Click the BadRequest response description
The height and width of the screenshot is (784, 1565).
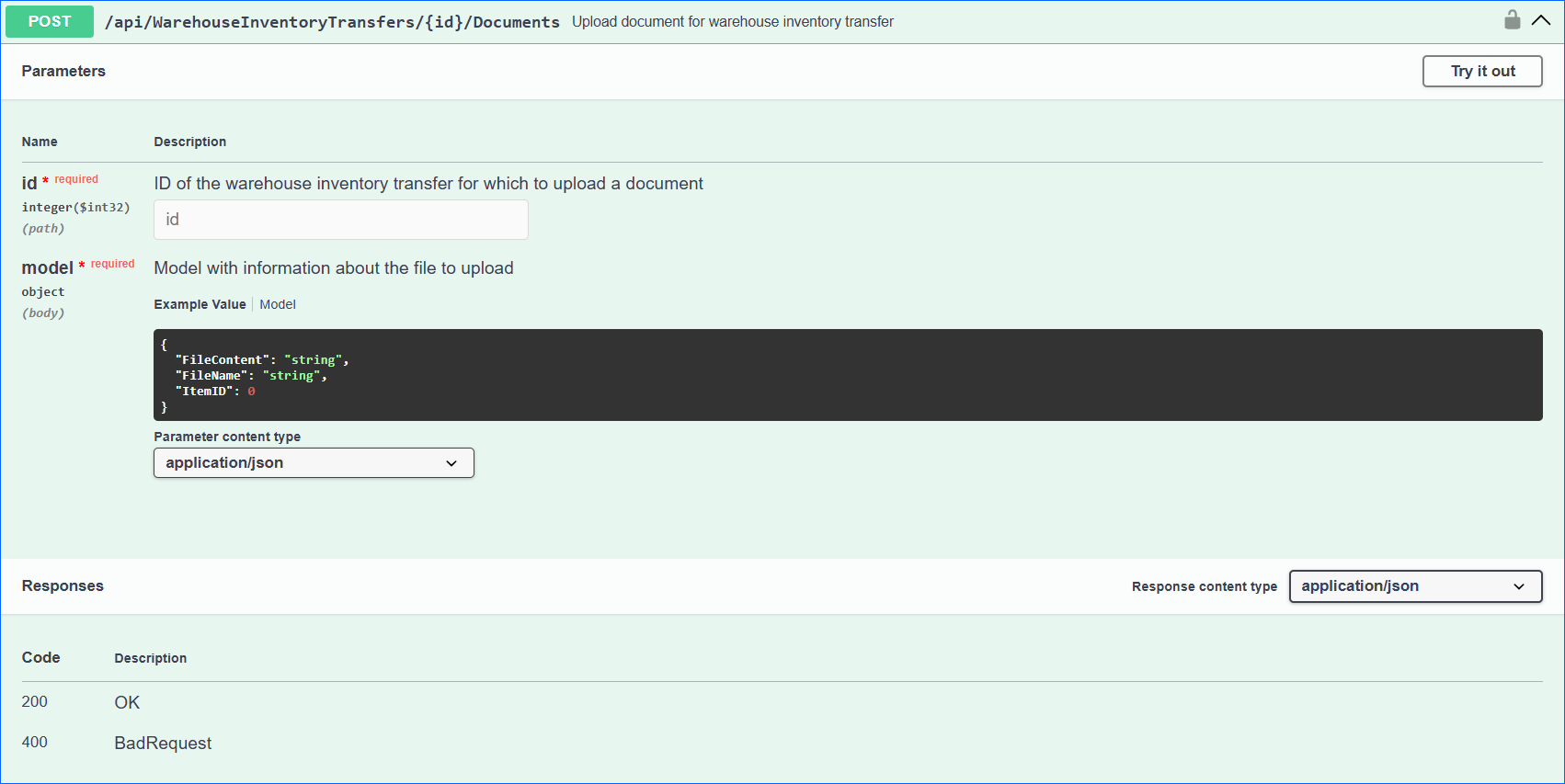point(163,743)
